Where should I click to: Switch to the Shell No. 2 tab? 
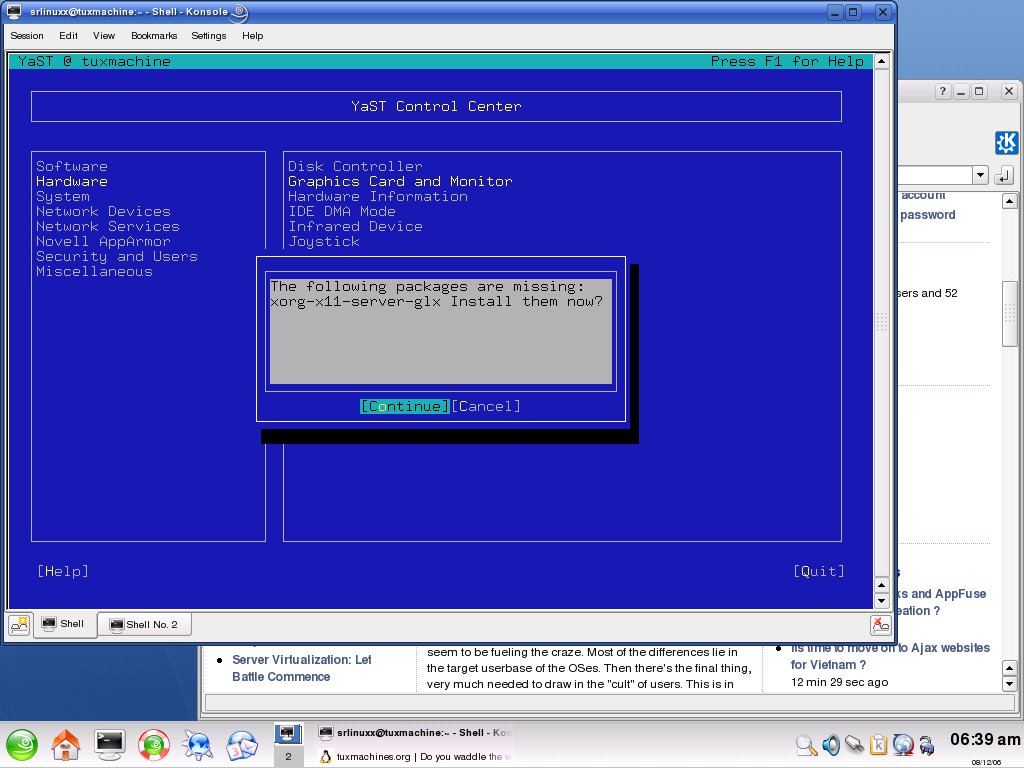click(144, 625)
